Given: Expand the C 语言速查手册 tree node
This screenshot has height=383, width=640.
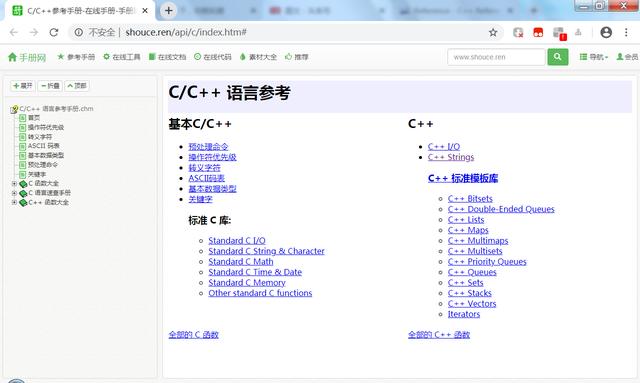Looking at the screenshot, I should tap(14, 193).
